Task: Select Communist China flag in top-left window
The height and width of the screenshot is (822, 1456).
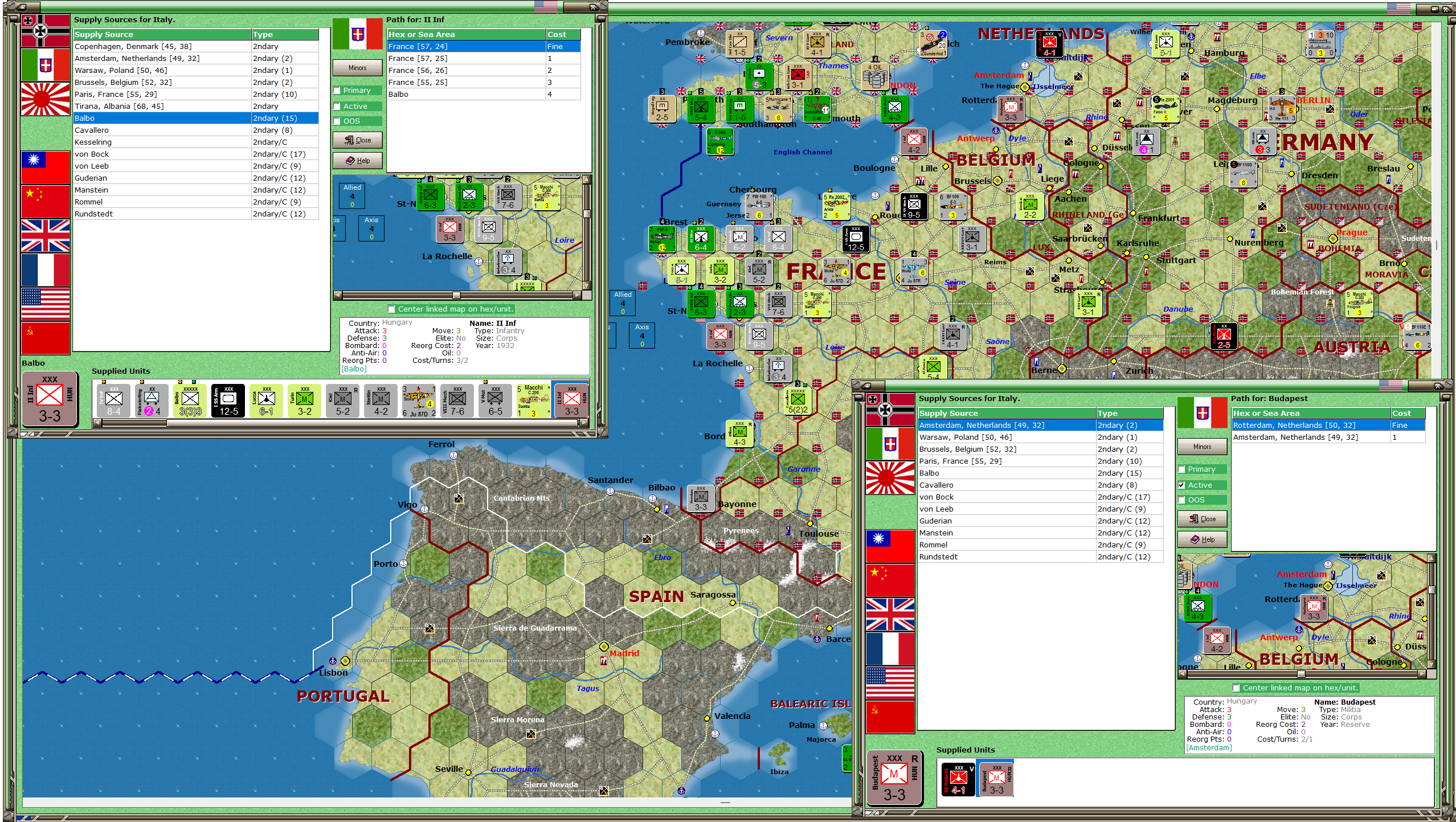Action: (x=46, y=202)
